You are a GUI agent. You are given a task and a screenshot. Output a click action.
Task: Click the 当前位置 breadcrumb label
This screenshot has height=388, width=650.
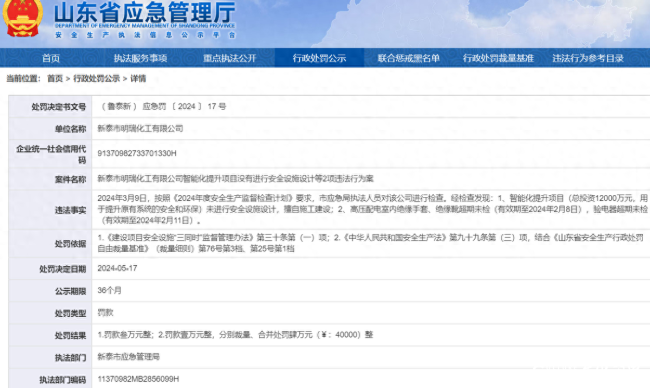coord(23,78)
